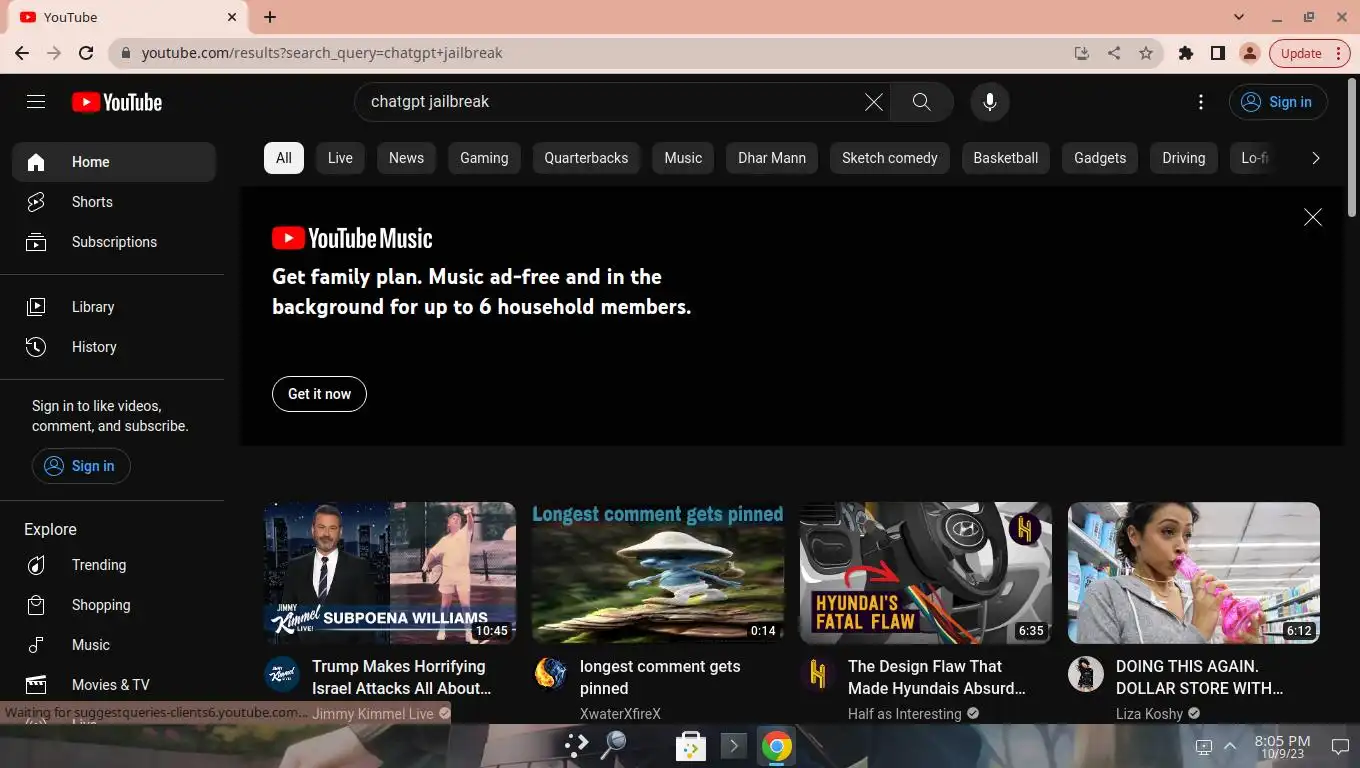The height and width of the screenshot is (768, 1360).
Task: Share this page via the share icon
Action: 1114,53
